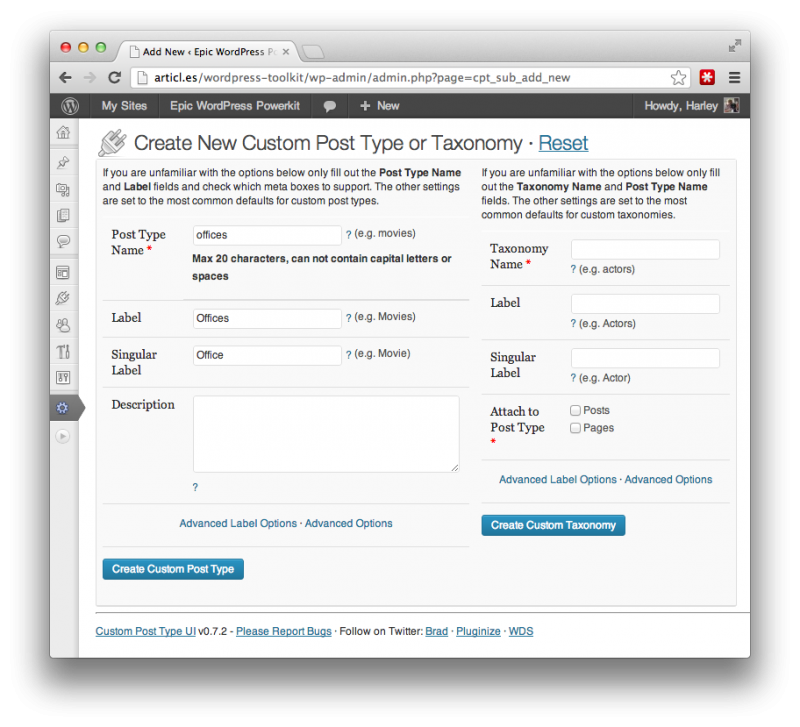This screenshot has height=727, width=800.
Task: Reload the page with refresh icon
Action: pos(115,78)
